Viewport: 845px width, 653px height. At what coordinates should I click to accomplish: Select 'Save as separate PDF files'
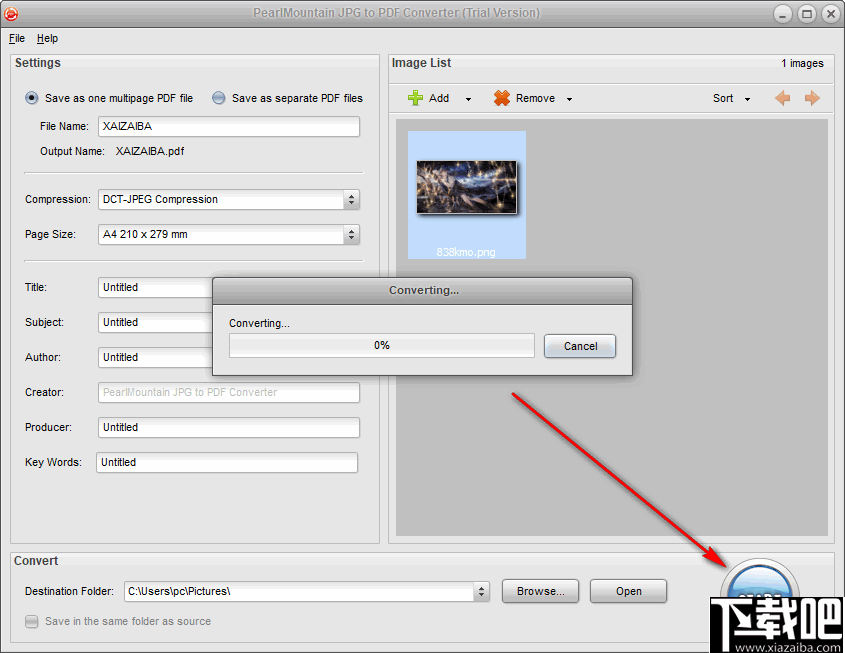click(x=217, y=97)
